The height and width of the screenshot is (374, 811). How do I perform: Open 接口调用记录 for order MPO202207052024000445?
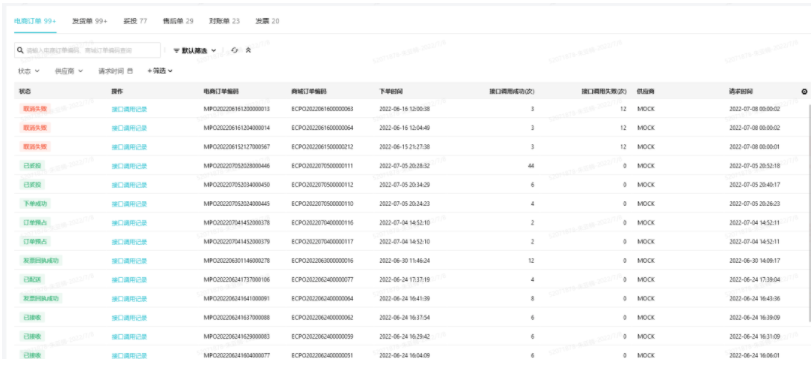(129, 204)
